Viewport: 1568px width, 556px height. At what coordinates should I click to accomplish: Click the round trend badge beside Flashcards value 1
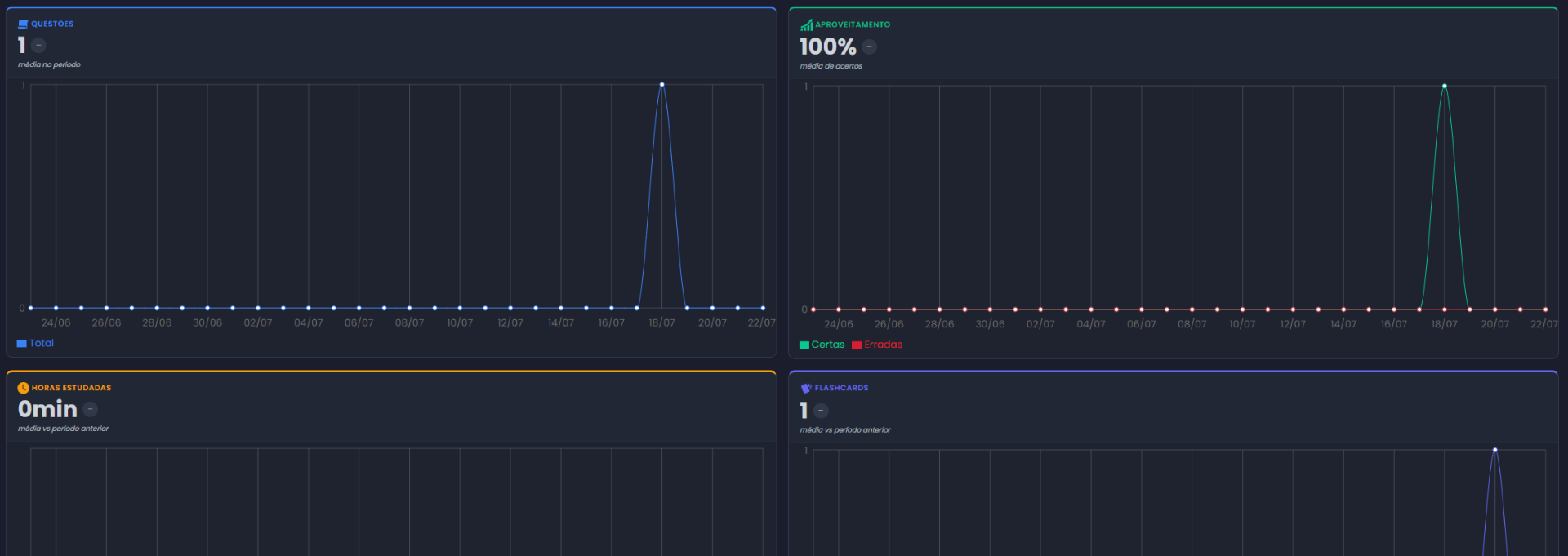pos(822,411)
